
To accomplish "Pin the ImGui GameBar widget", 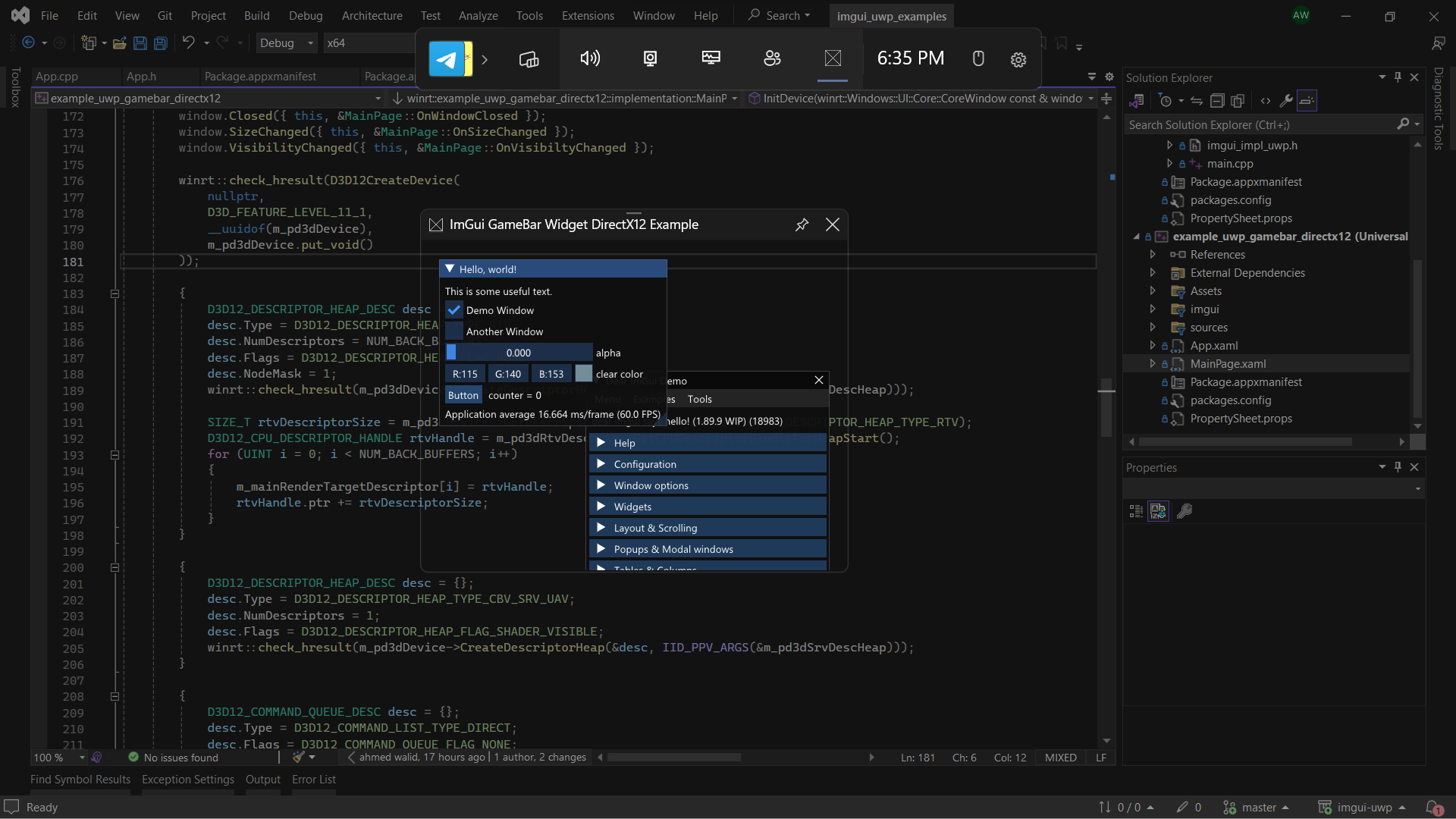I will pyautogui.click(x=802, y=224).
